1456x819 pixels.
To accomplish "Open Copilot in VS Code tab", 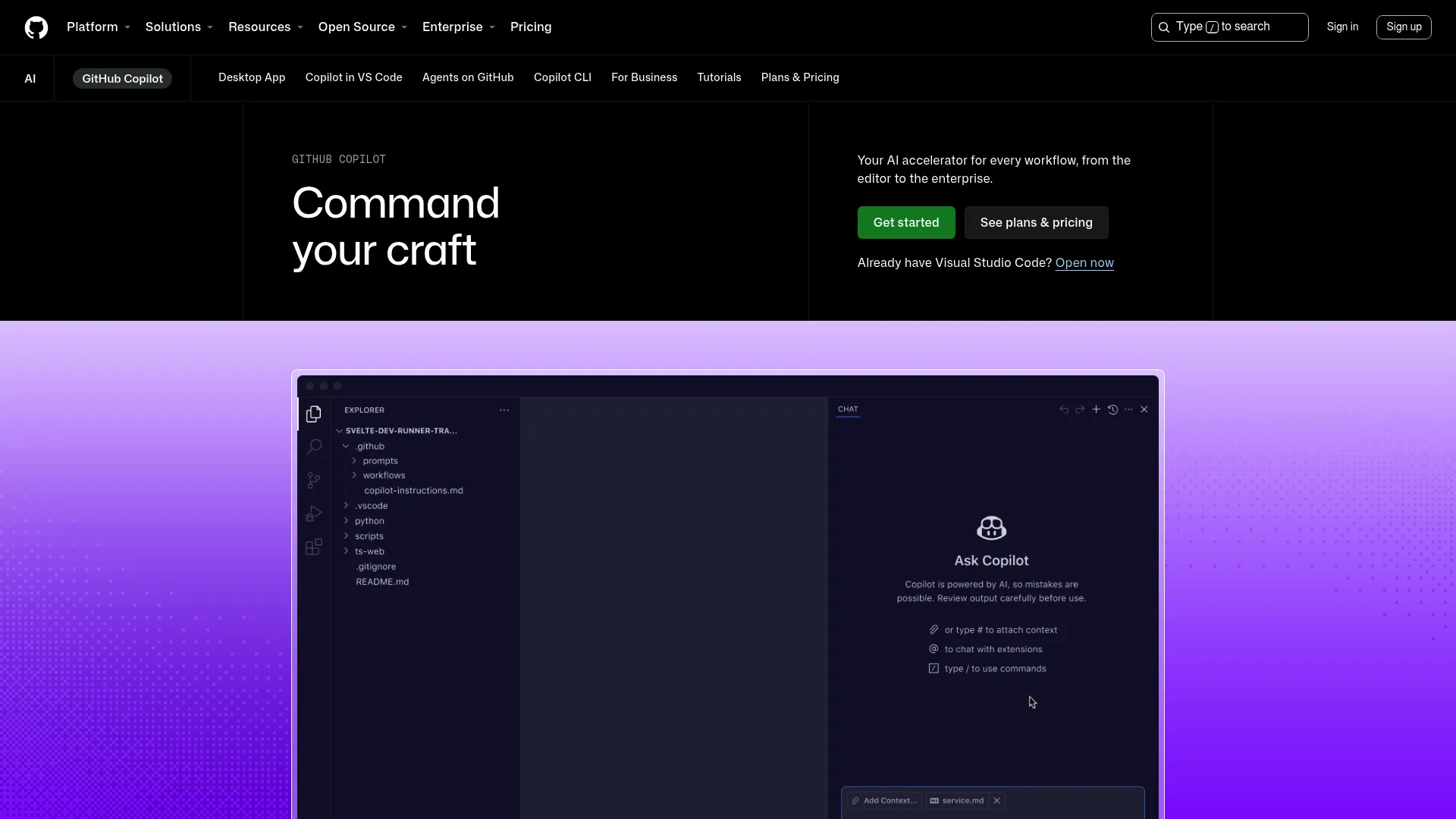I will pos(353,77).
